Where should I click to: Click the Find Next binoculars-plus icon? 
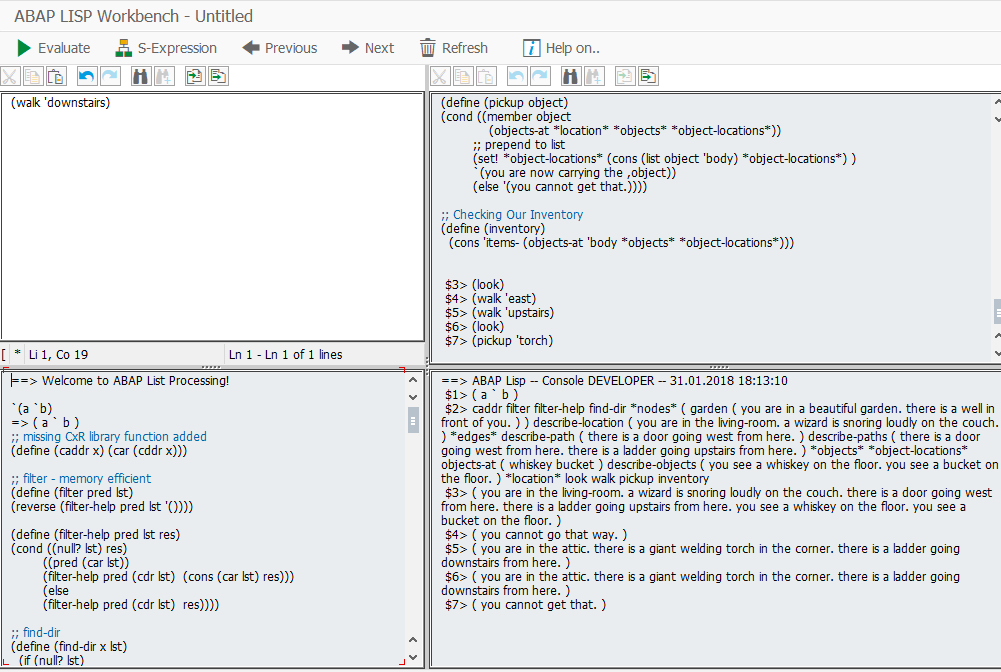tap(165, 76)
